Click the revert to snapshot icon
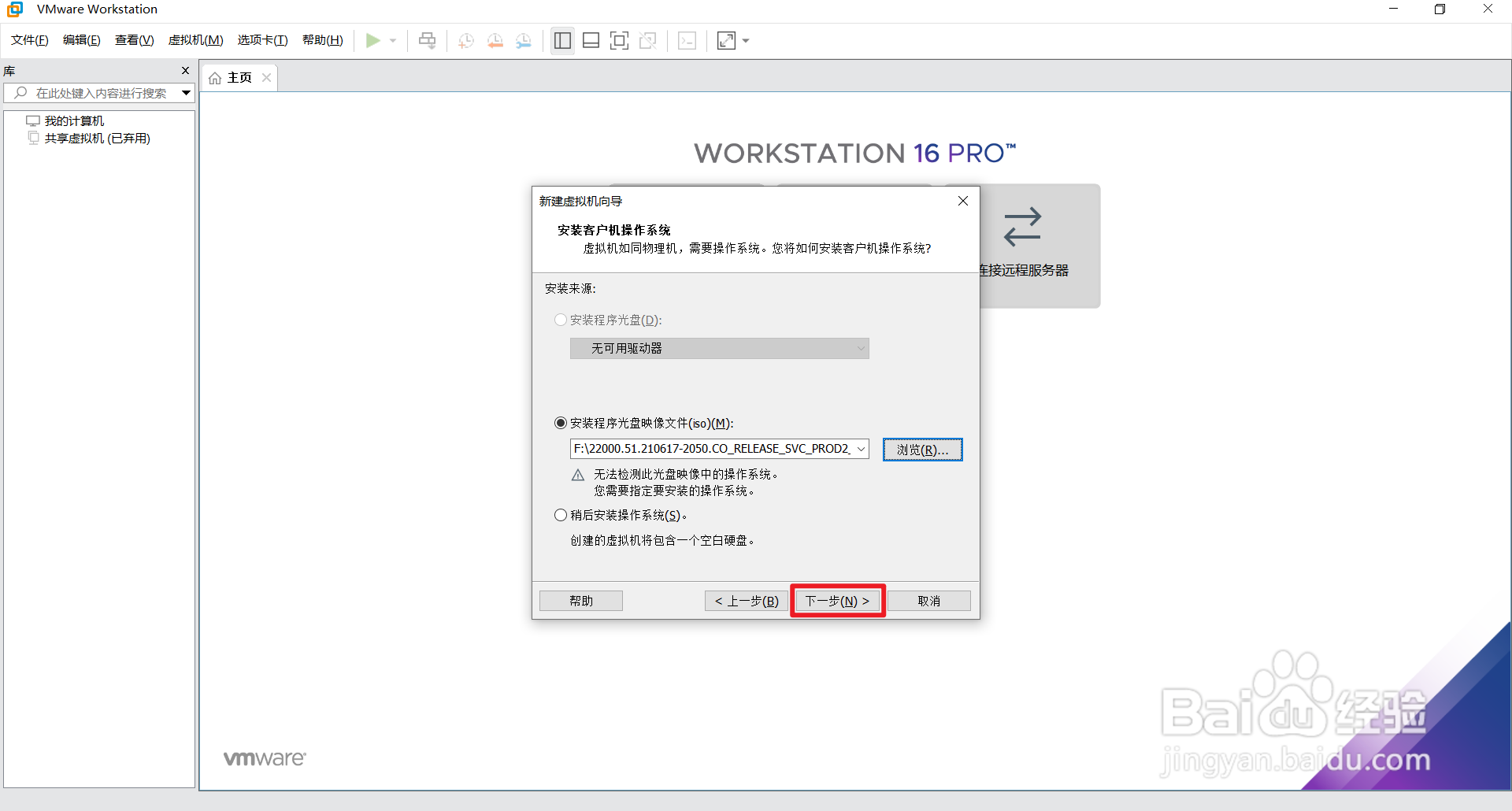Screen dimensions: 1512x811 pos(495,40)
